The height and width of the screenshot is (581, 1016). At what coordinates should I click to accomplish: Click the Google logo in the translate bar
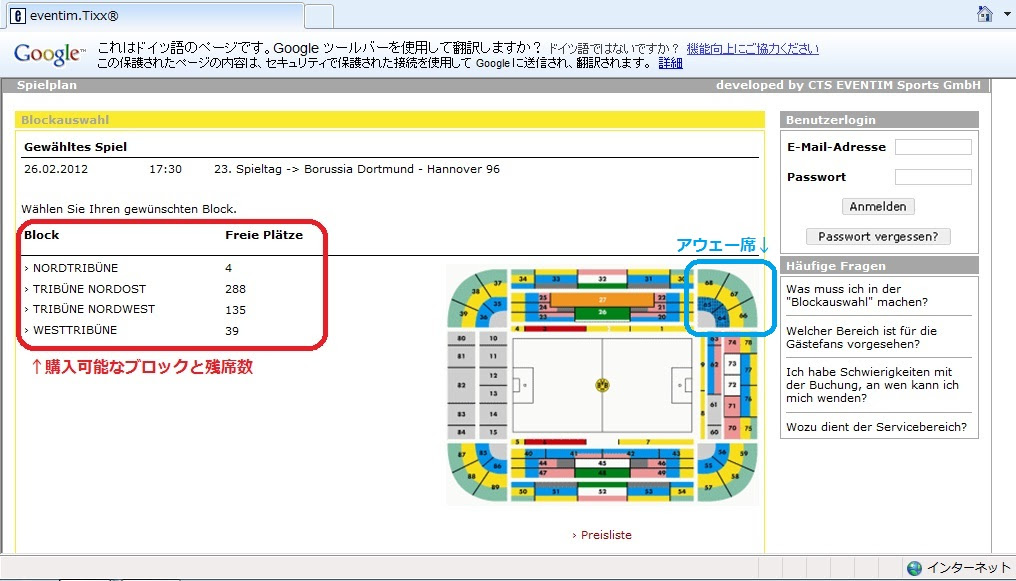point(49,54)
